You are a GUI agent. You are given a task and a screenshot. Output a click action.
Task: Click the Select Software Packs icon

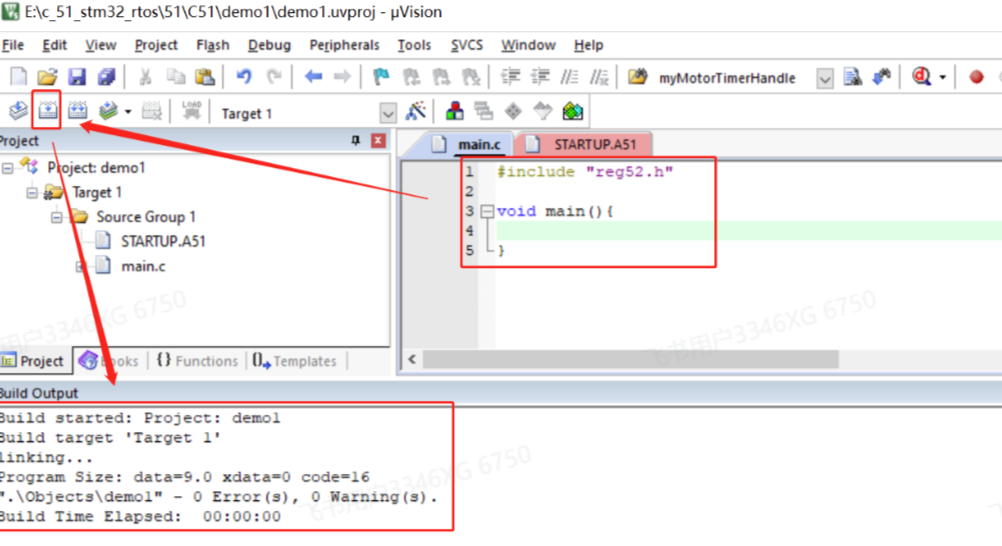click(543, 111)
